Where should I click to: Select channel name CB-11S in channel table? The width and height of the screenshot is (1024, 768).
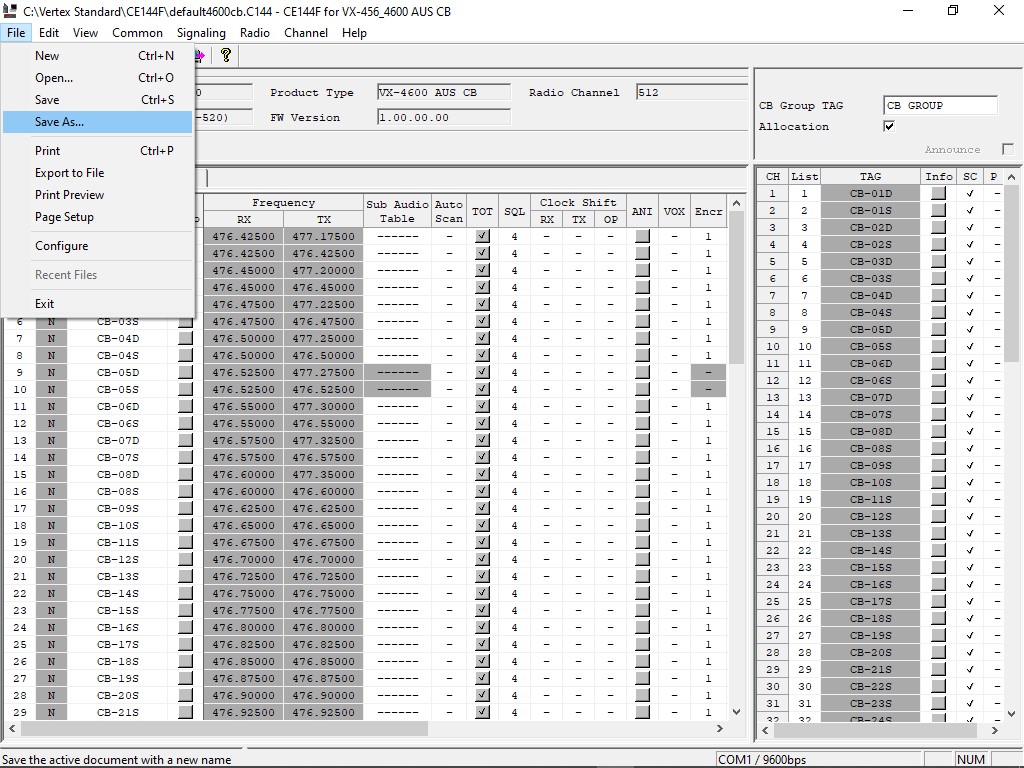click(x=118, y=542)
